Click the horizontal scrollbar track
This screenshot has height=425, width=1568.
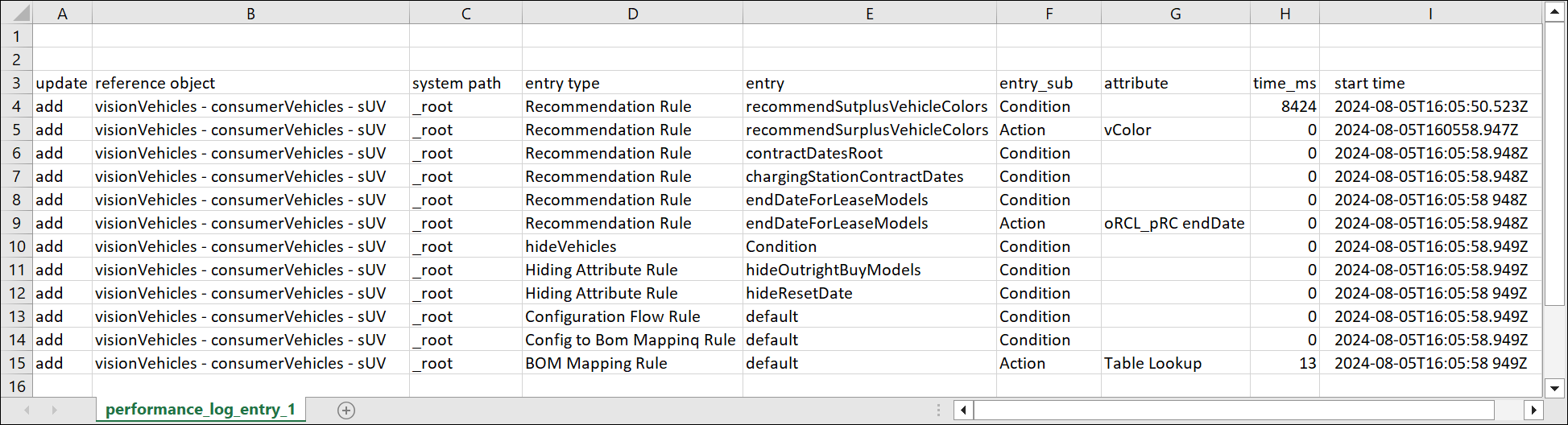(1232, 411)
